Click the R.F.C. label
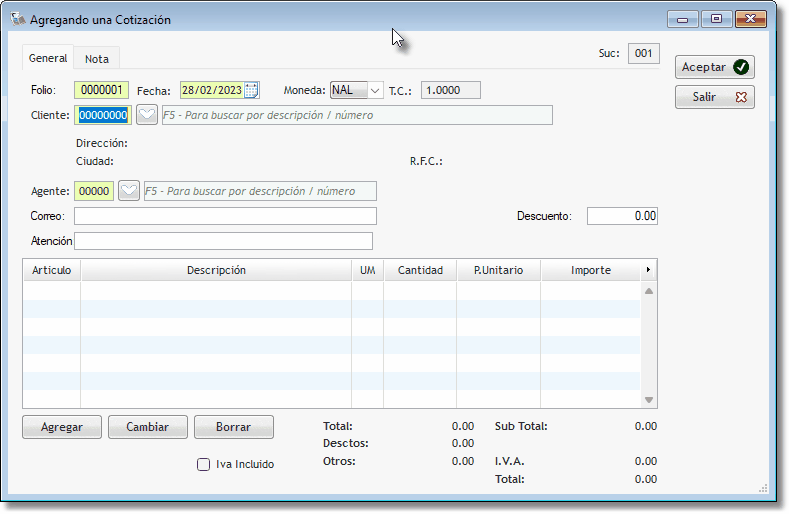Viewport: 789px width, 514px height. [x=426, y=161]
